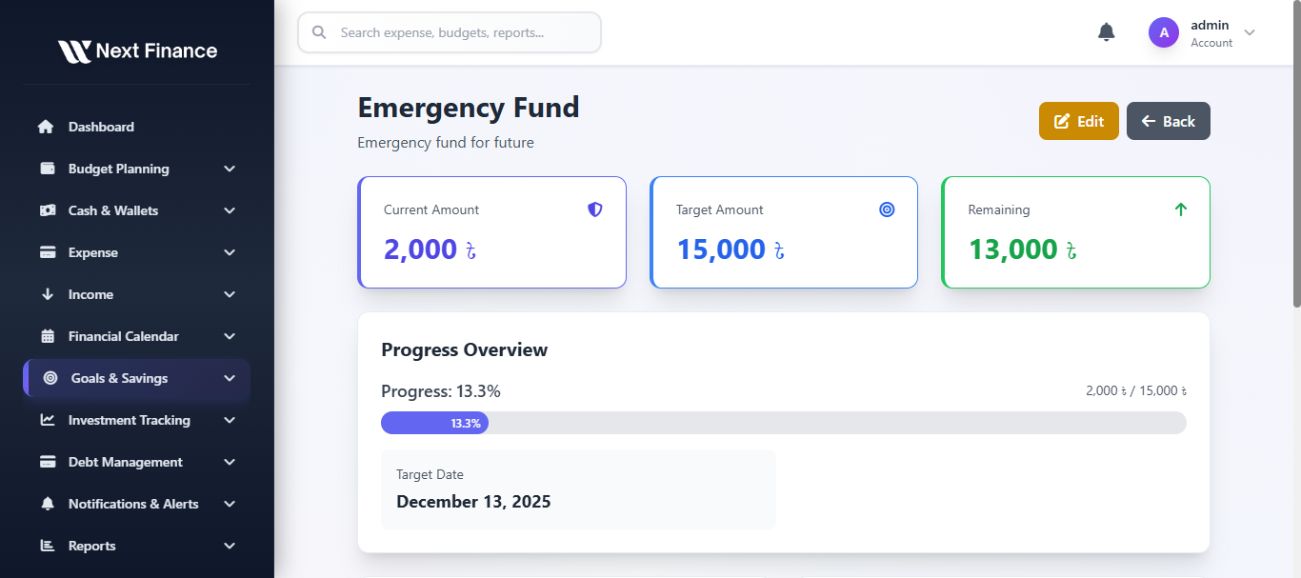Click the Back button
The height and width of the screenshot is (578, 1301).
(x=1168, y=121)
